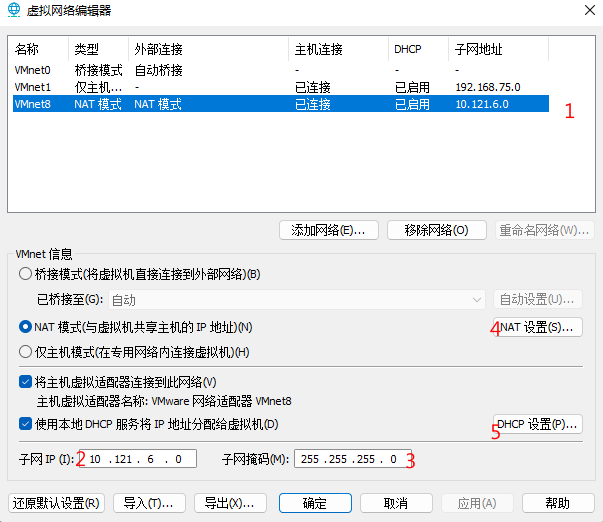Click 桥接模式 type cell of VMnet0
This screenshot has width=603, height=522.
(98, 70)
